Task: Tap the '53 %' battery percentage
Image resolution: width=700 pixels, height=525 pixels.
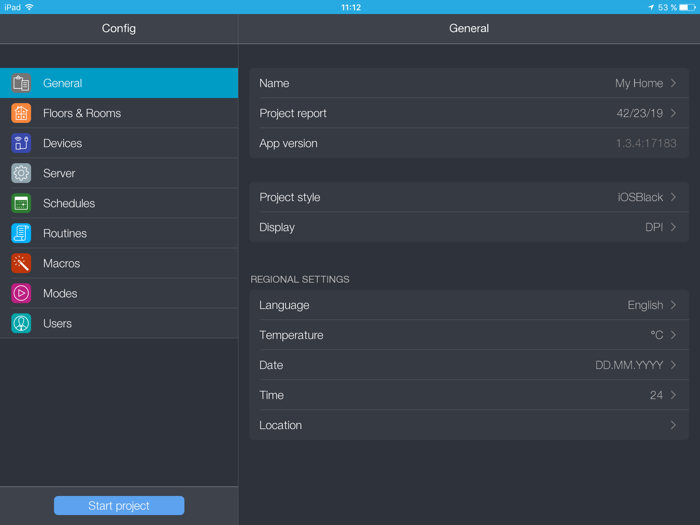Action: click(x=667, y=7)
